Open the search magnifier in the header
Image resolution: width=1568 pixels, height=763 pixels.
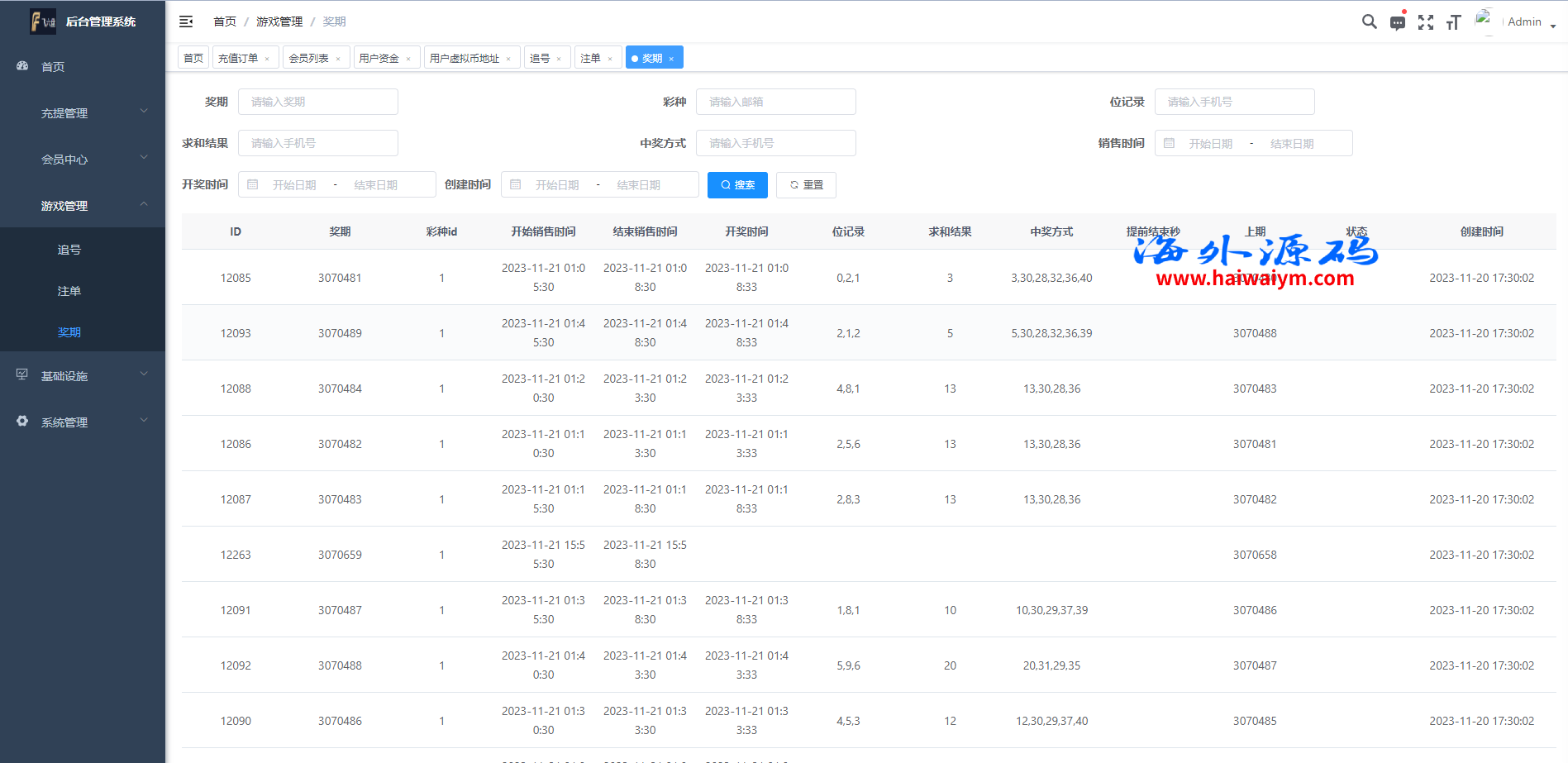pyautogui.click(x=1369, y=22)
